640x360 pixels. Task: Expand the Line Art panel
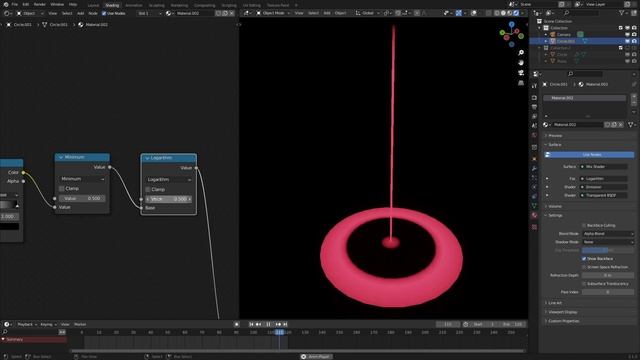555,303
